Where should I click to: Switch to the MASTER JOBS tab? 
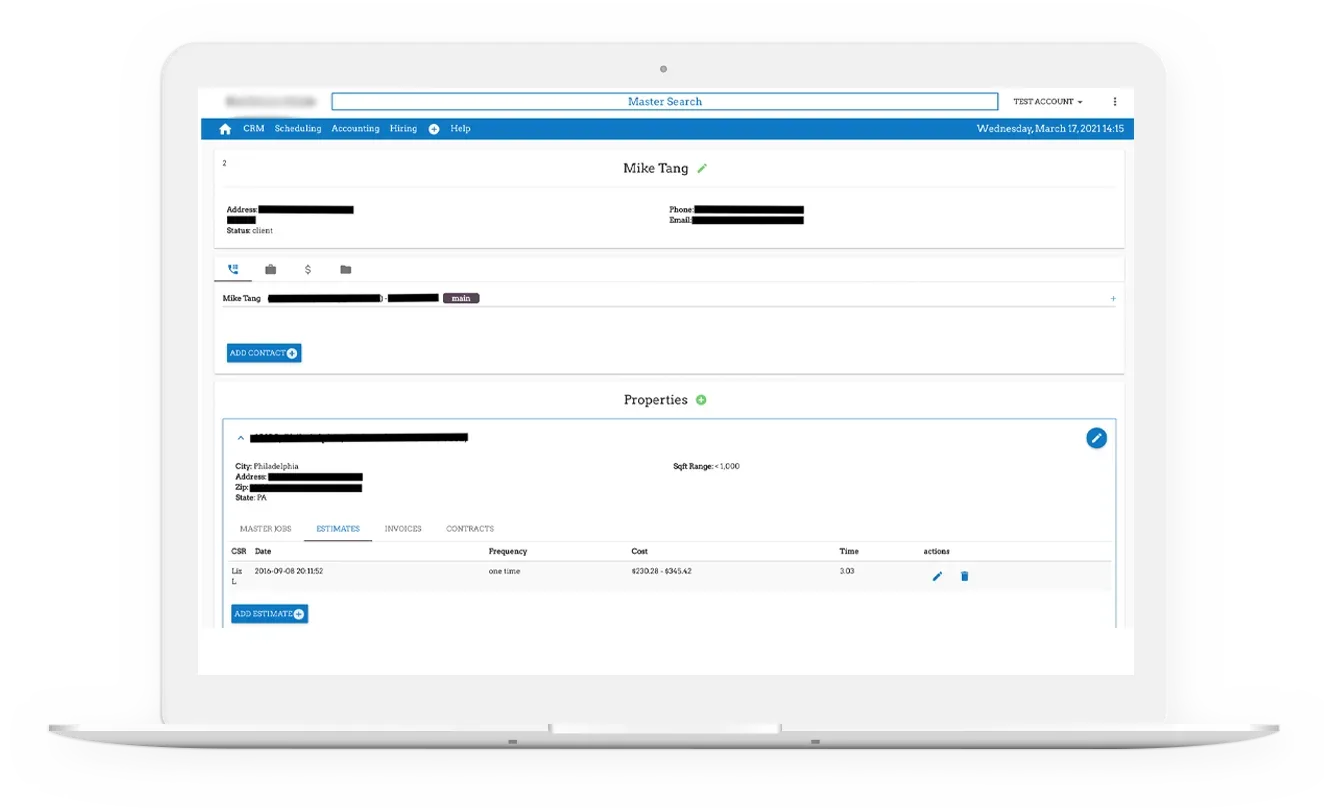(x=265, y=529)
